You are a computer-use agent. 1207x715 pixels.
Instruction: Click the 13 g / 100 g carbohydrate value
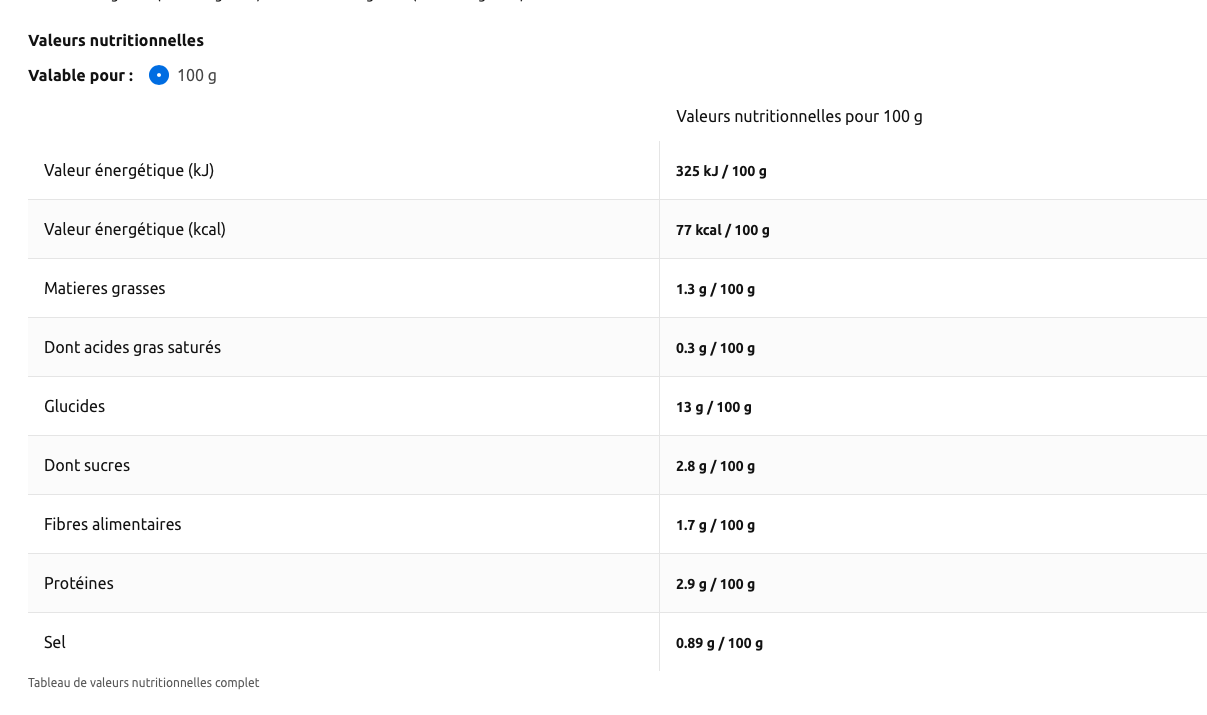[713, 407]
